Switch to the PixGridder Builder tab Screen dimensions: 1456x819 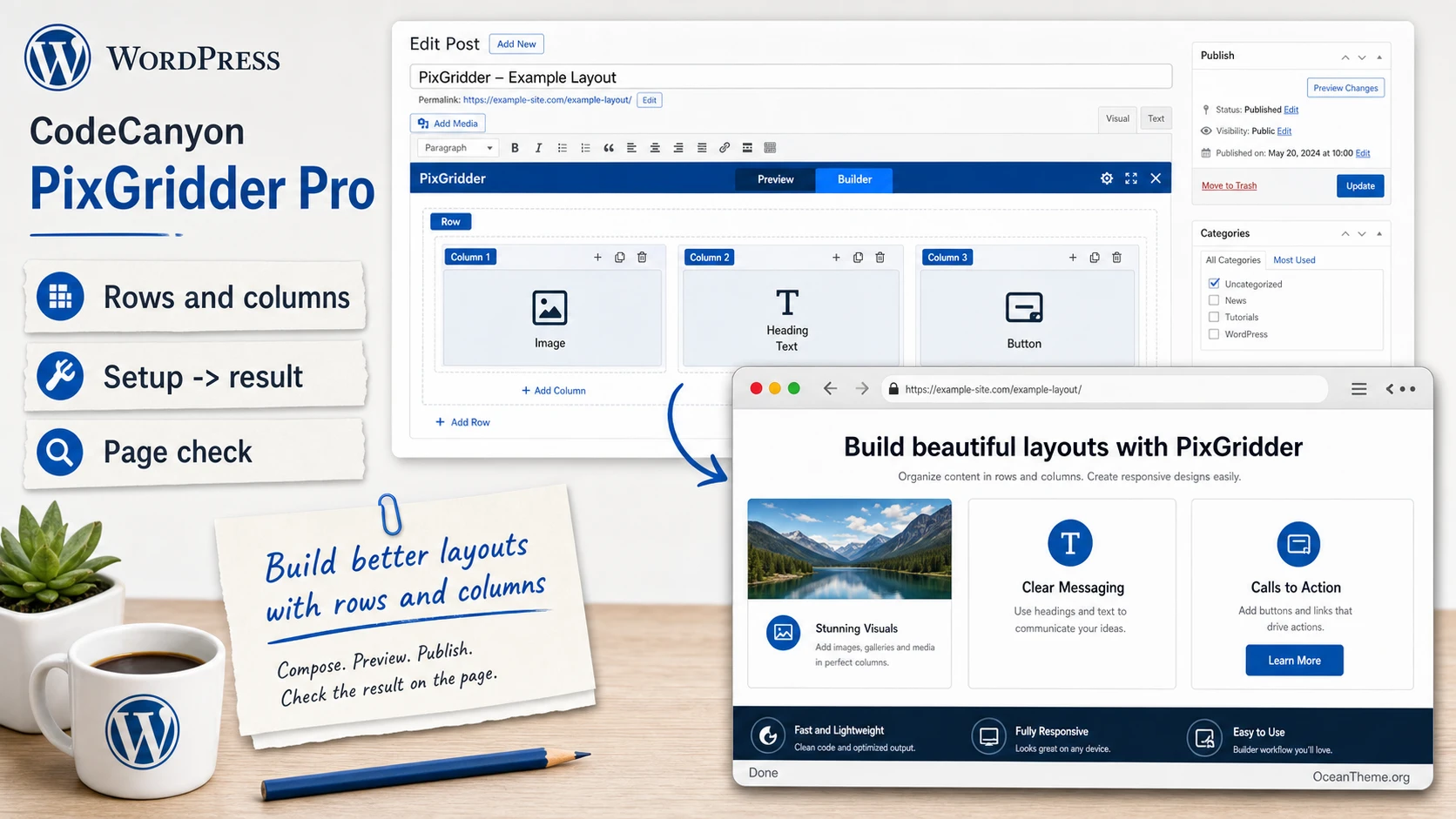pyautogui.click(x=854, y=179)
